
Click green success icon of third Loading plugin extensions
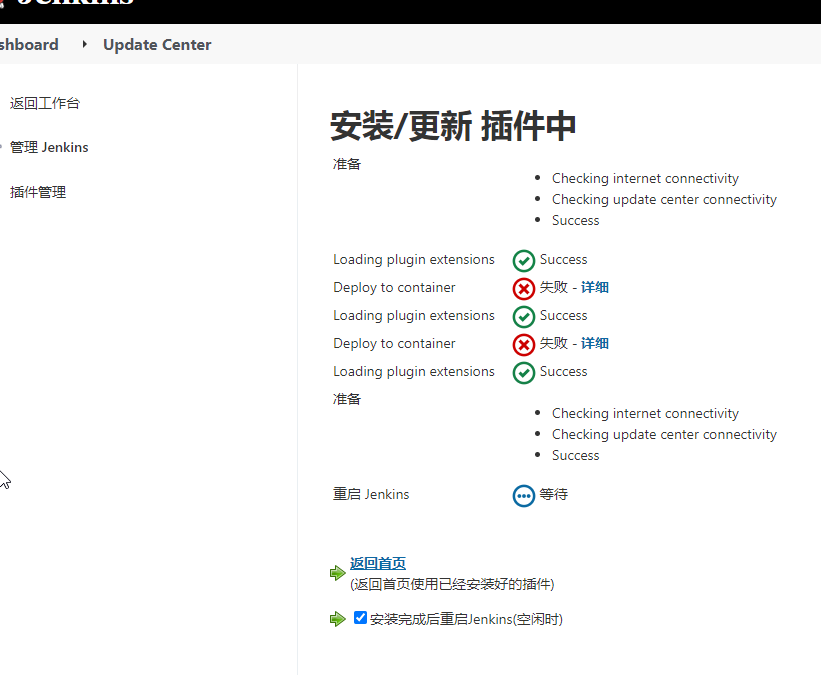pos(524,373)
